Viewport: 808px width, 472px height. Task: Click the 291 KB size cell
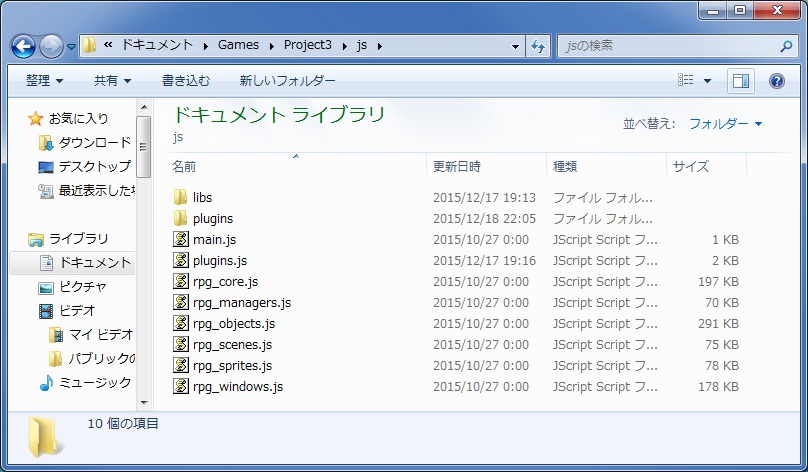tap(718, 324)
